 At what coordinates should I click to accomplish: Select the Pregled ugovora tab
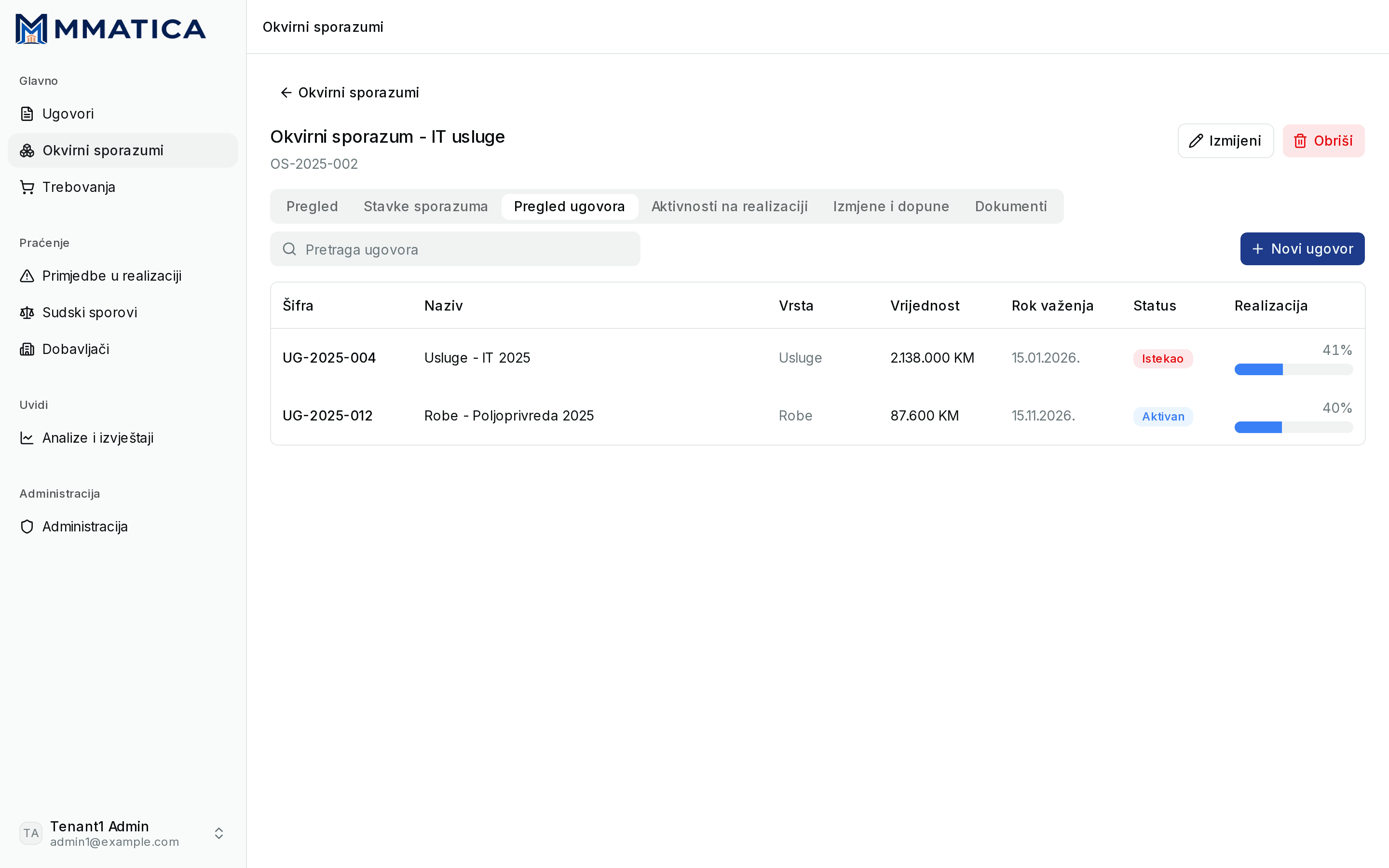coord(570,207)
